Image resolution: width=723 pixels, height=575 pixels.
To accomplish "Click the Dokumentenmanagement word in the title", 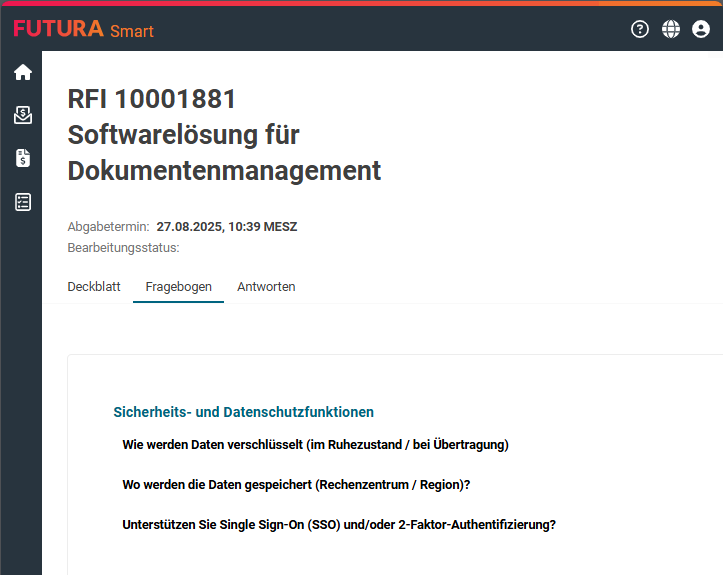I will coord(224,171).
